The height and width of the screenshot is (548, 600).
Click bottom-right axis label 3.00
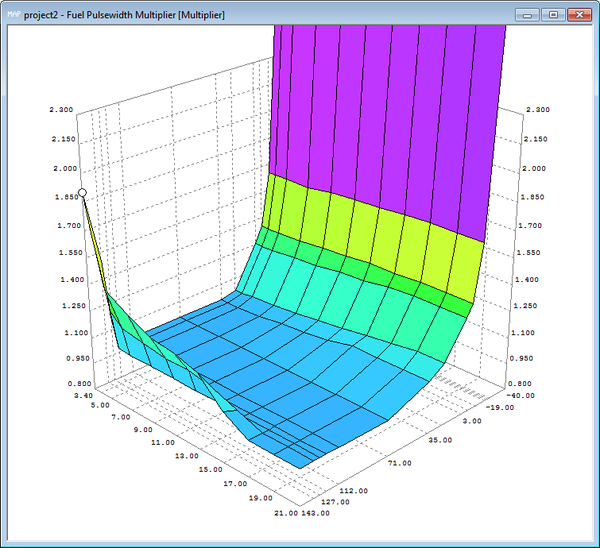[472, 421]
